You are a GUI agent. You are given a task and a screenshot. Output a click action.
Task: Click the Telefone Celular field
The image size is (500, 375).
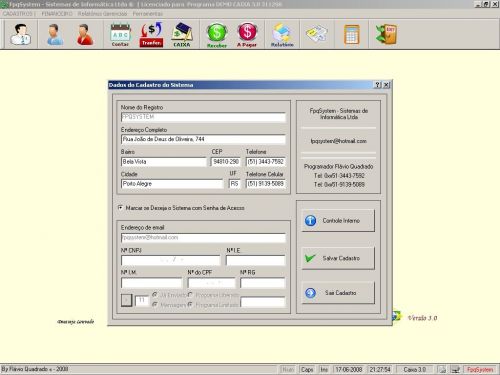click(266, 184)
